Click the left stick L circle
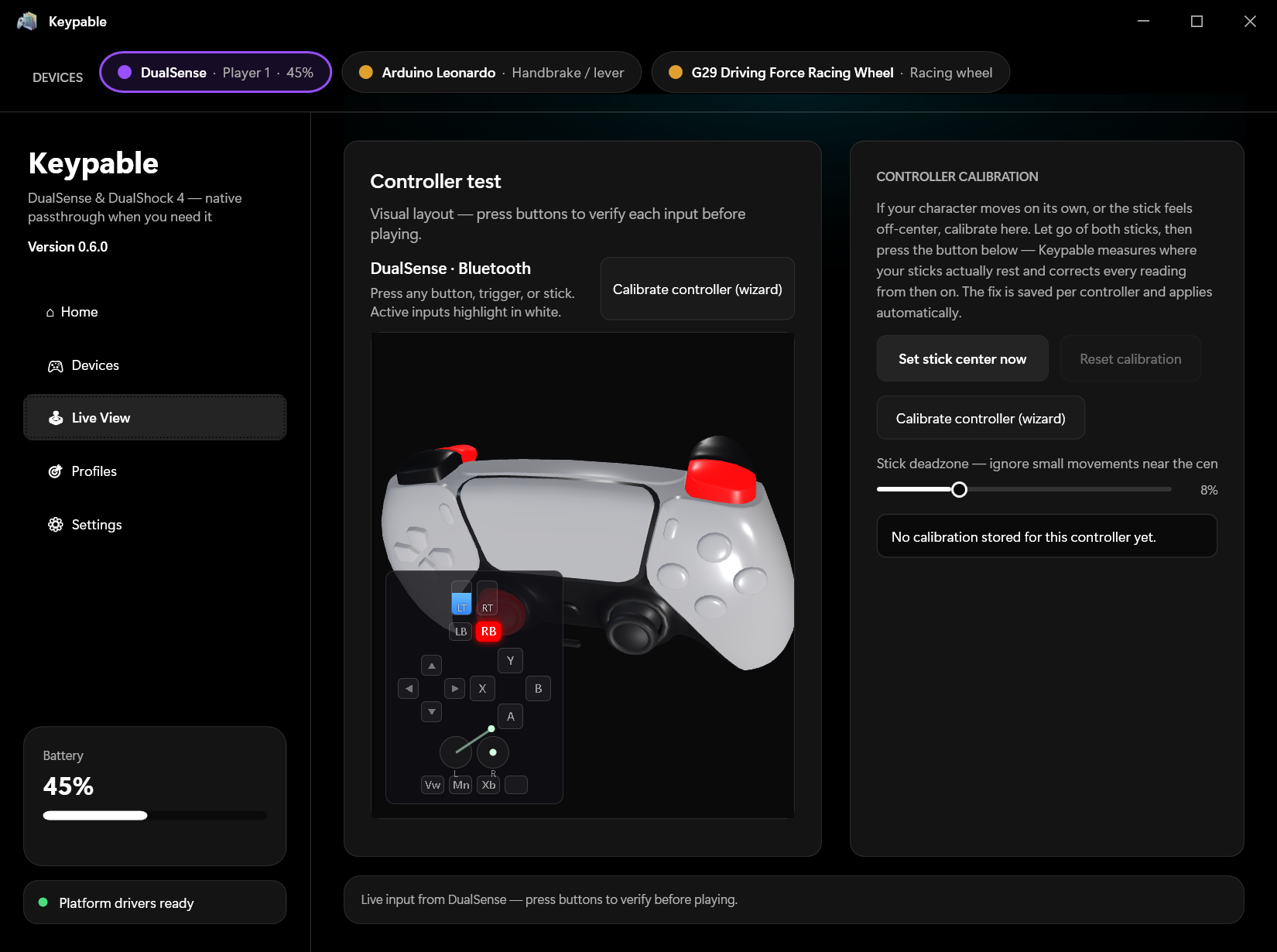The width and height of the screenshot is (1277, 952). click(x=456, y=752)
